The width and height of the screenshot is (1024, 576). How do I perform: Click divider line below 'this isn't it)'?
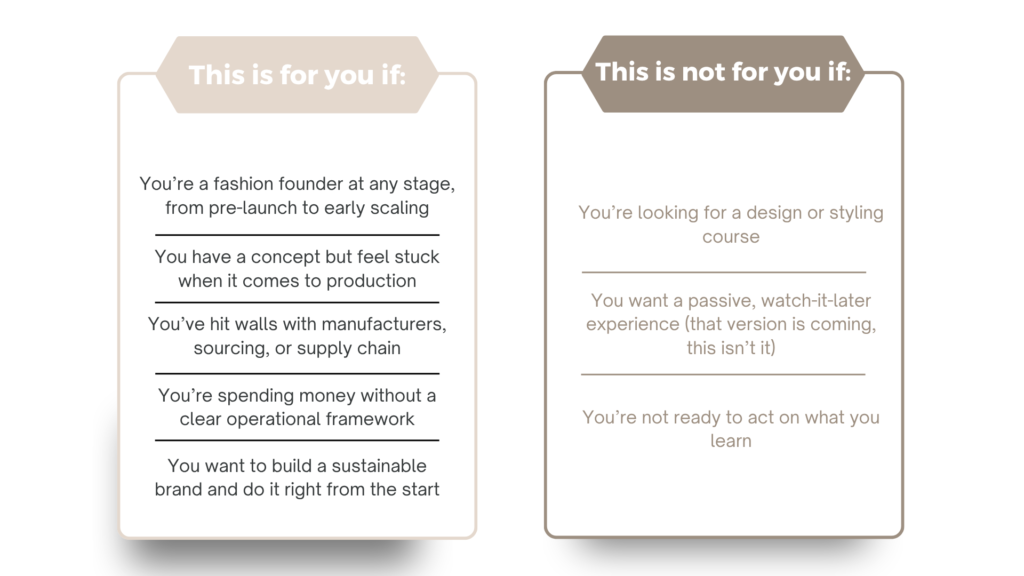tap(724, 374)
